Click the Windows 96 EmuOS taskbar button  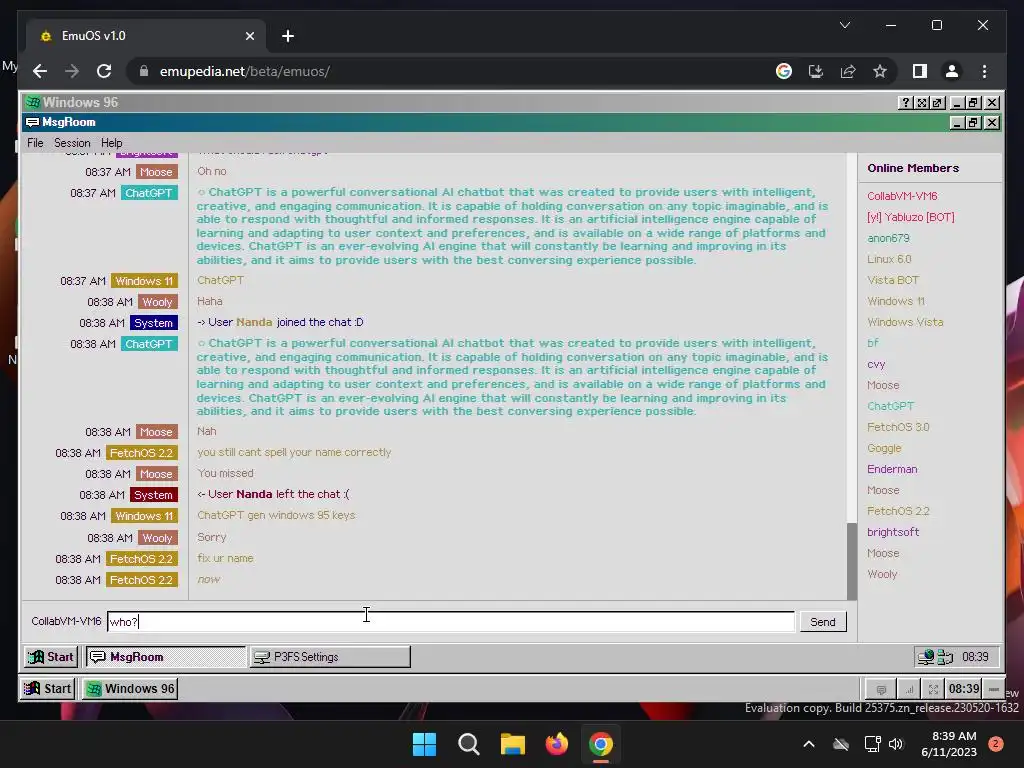click(130, 688)
